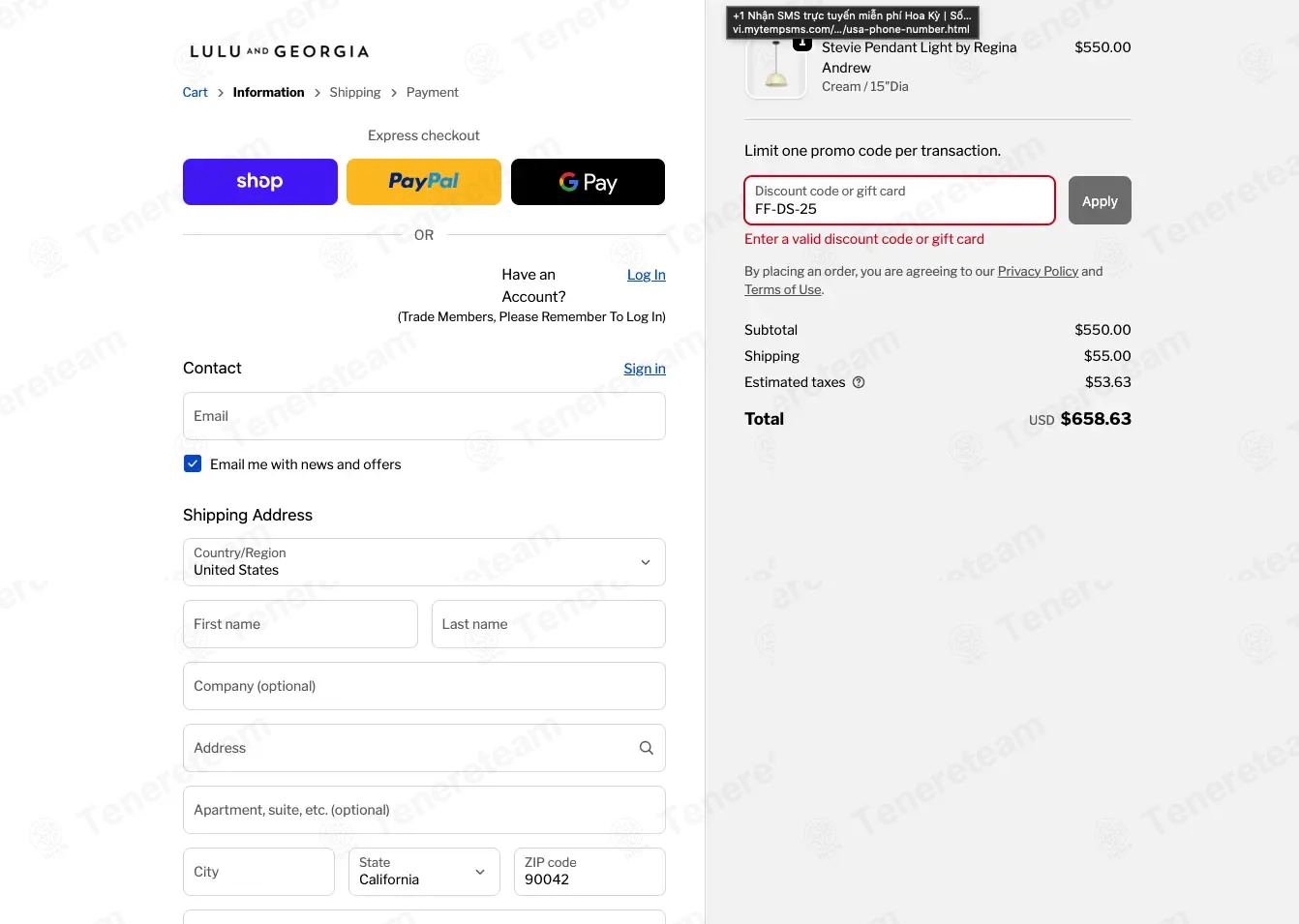
Task: Click the ZIP code field with 90042
Action: (589, 872)
